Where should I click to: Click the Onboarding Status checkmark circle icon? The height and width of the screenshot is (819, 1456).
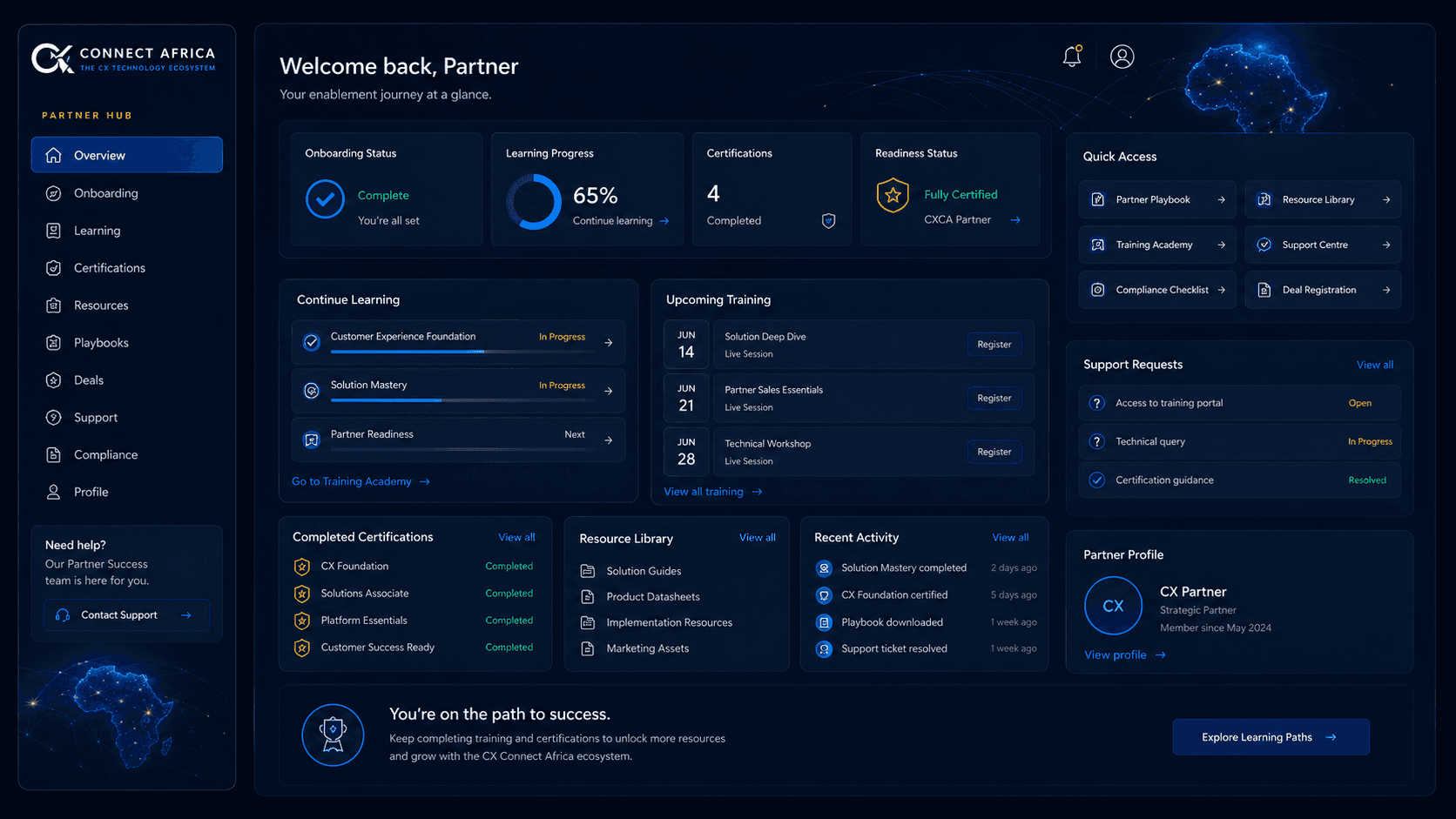coord(325,199)
